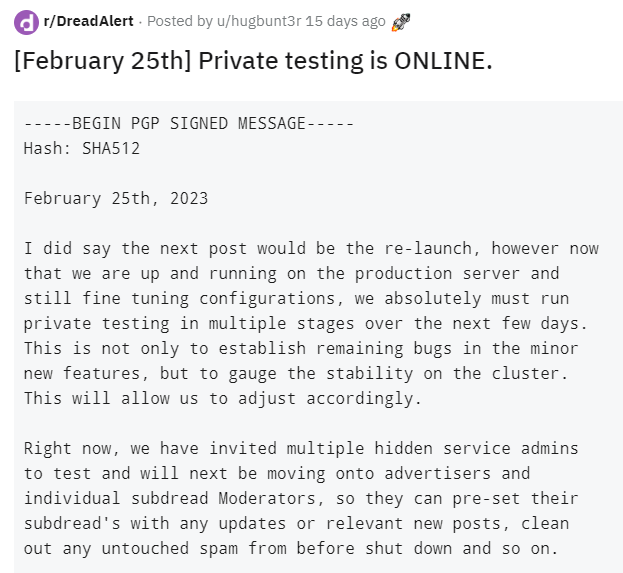Screen dimensions: 623x573
Task: Click the 'Posted by' label text
Action: tap(180, 21)
